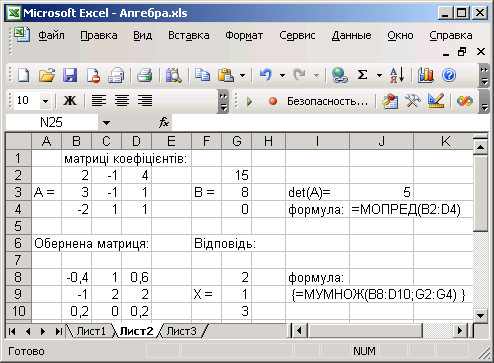Viewport: 494px width, 363px height.
Task: Switch to Лист1 sheet tab
Action: click(x=91, y=331)
